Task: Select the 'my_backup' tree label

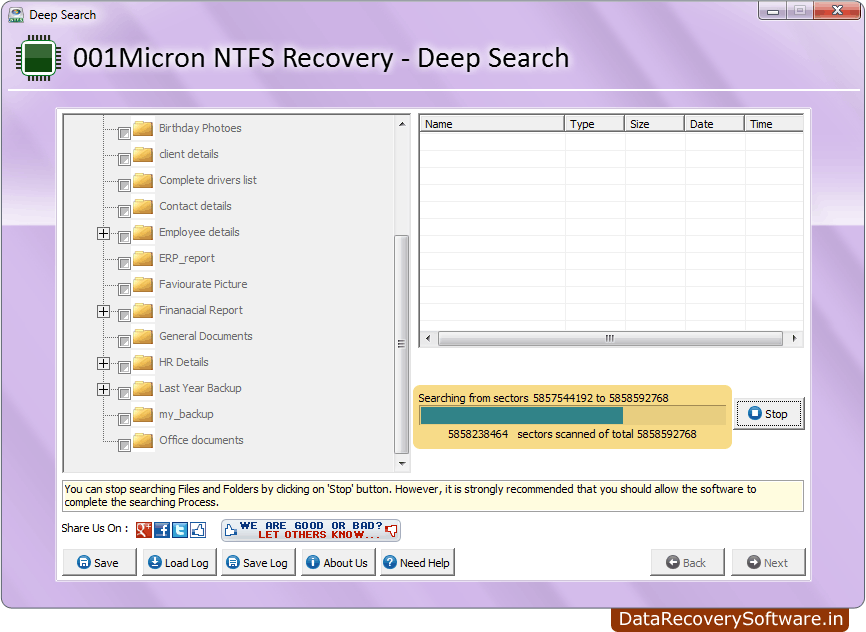Action: pos(186,414)
